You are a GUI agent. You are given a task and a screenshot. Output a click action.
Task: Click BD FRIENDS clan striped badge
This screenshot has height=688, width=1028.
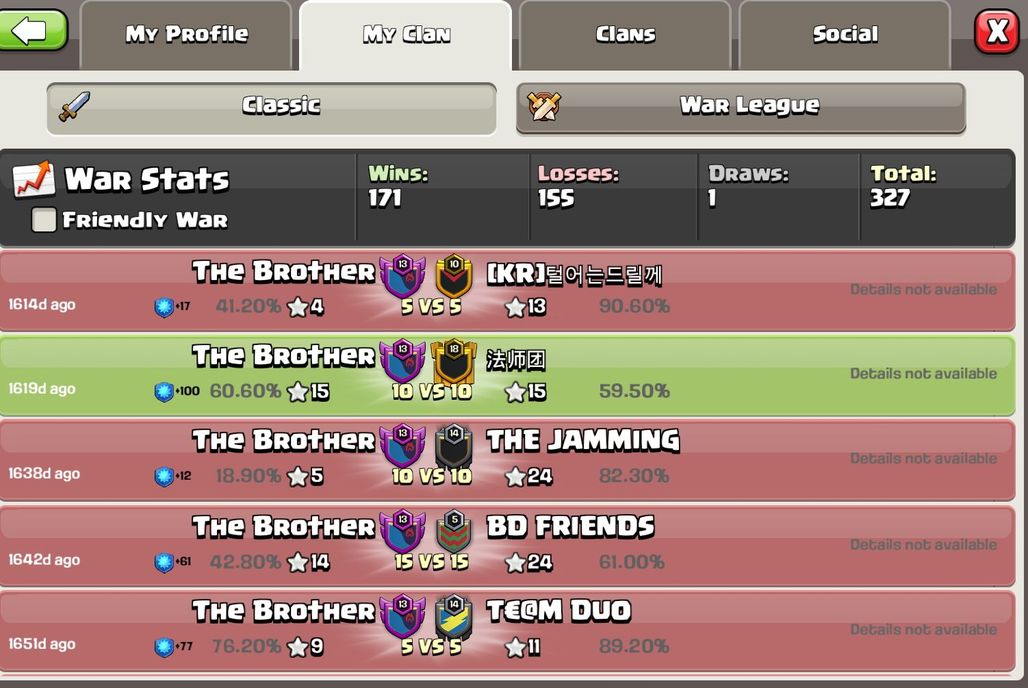(x=454, y=531)
